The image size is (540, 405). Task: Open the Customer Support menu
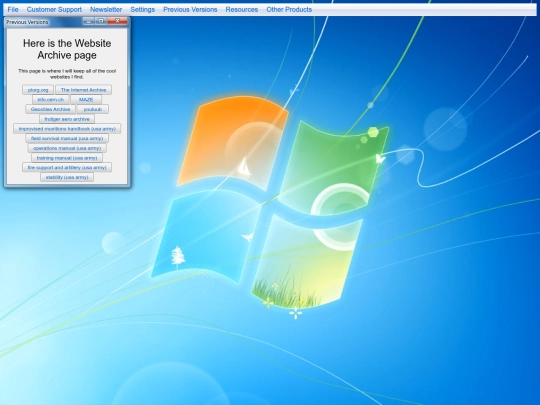pyautogui.click(x=54, y=10)
